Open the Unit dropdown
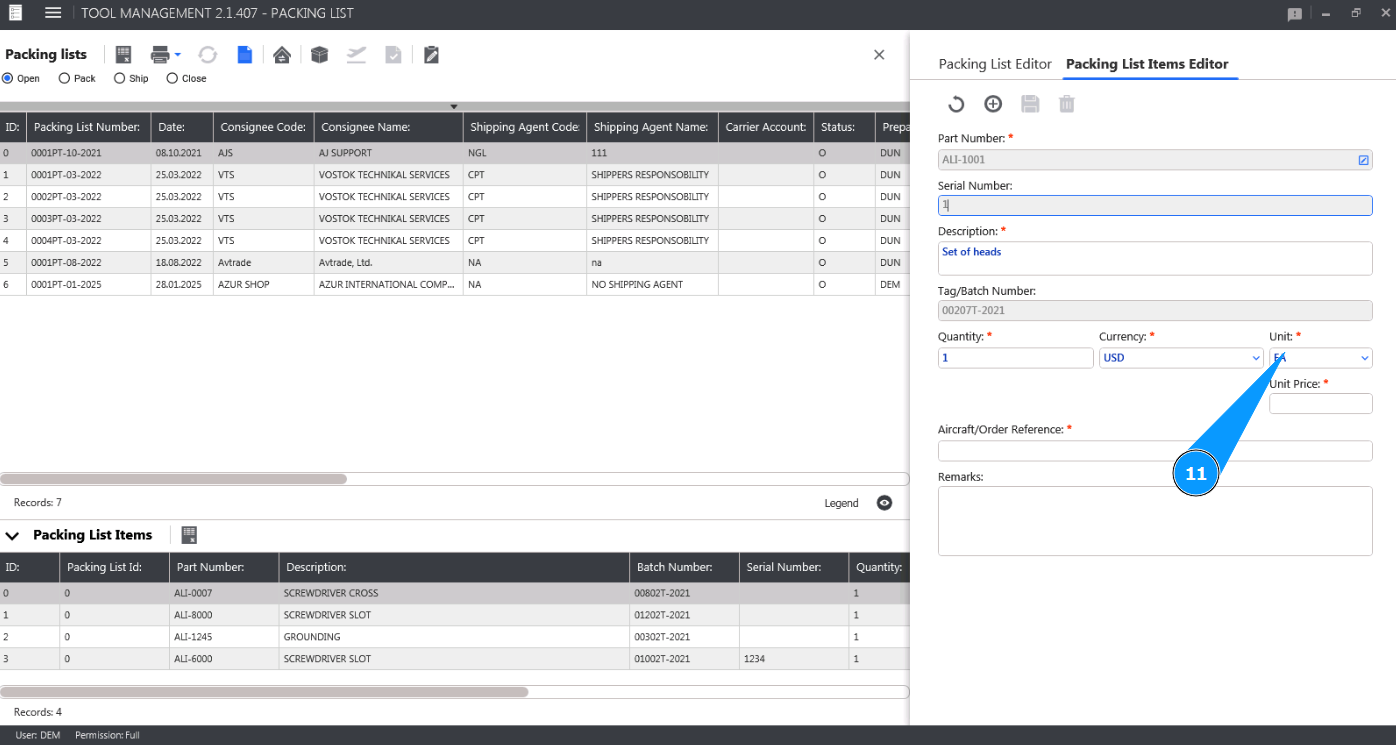Image resolution: width=1396 pixels, height=746 pixels. click(1320, 358)
